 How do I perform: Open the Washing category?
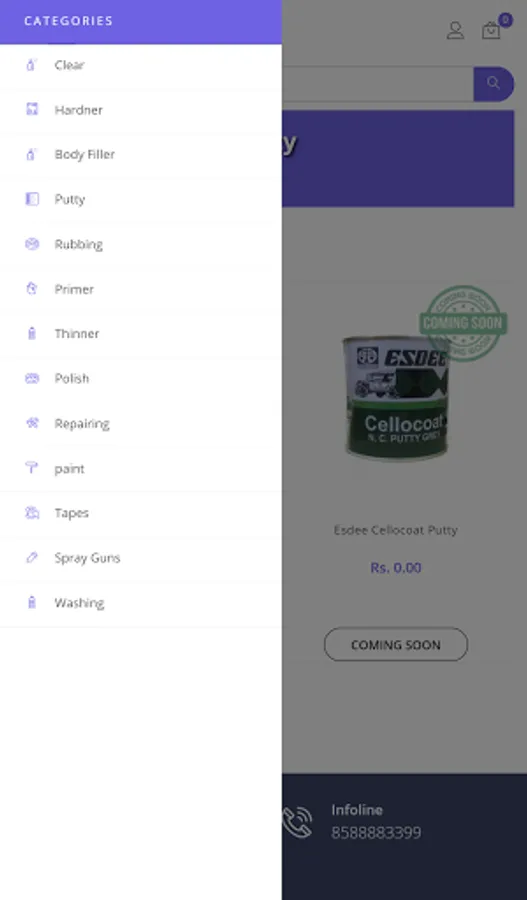tap(141, 603)
